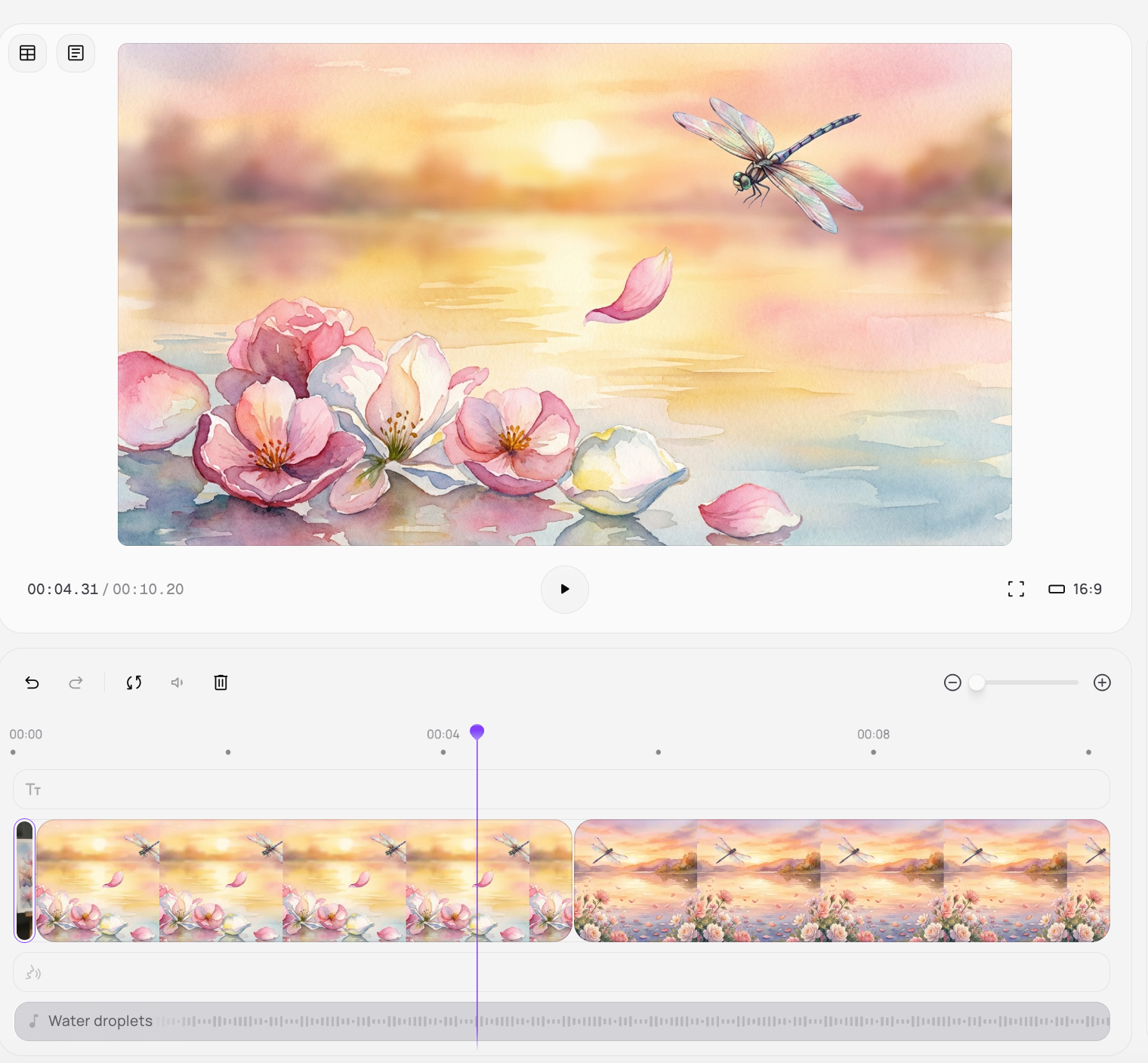Open the layout grid panel icon
This screenshot has height=1063, width=1148.
(x=28, y=53)
